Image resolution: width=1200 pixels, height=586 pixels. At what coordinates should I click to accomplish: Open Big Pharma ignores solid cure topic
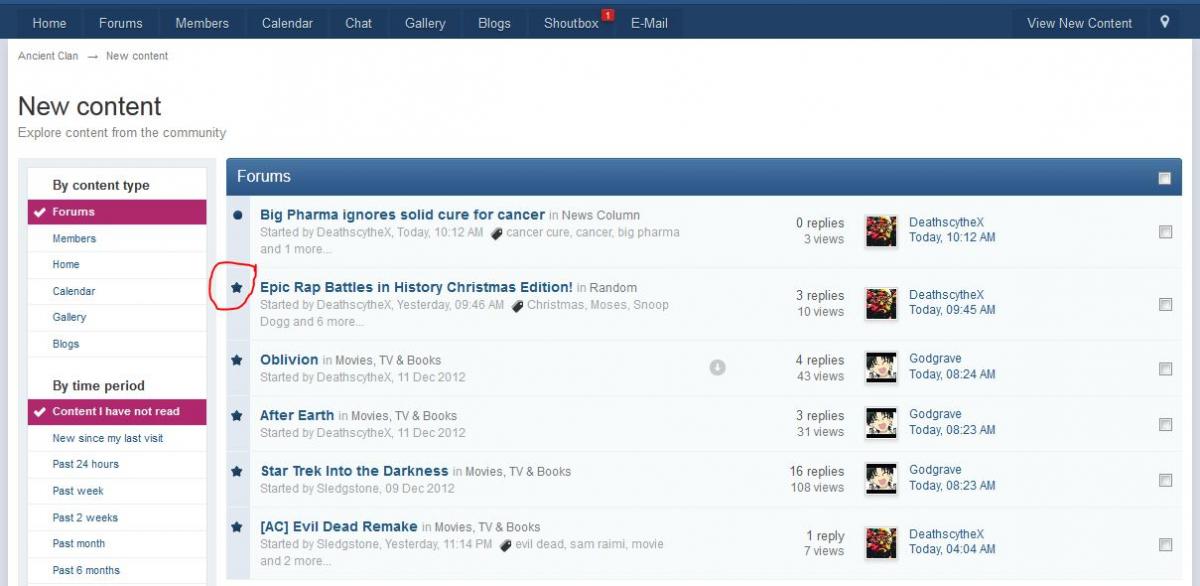tap(402, 214)
